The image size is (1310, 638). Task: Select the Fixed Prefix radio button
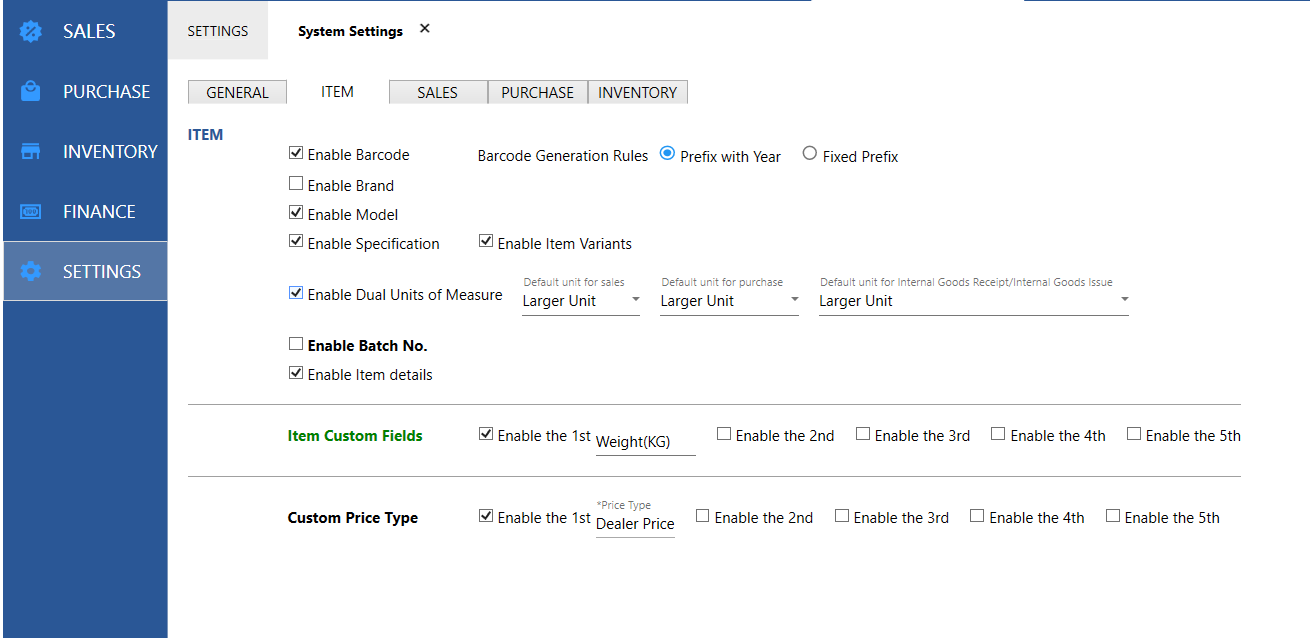coord(810,154)
